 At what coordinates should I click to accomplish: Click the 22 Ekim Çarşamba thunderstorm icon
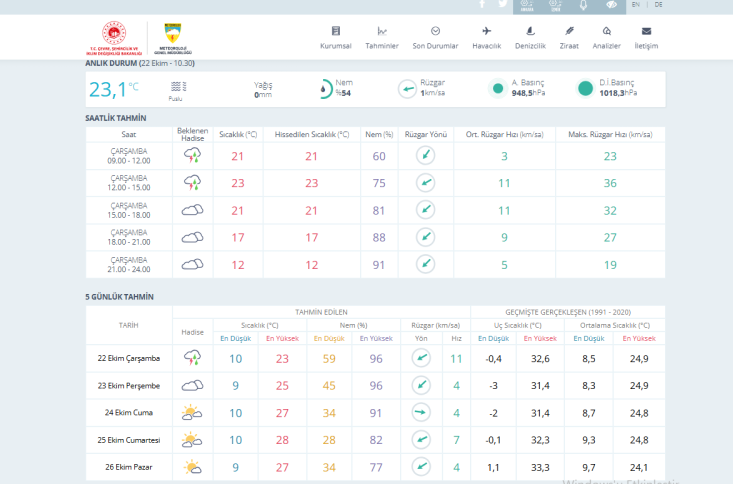tap(192, 358)
